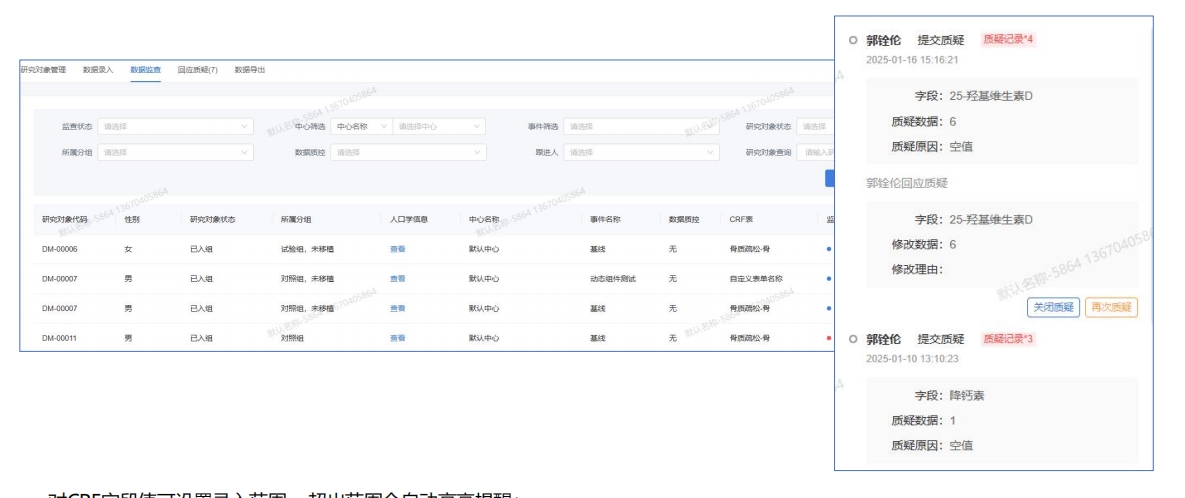Image resolution: width=1185 pixels, height=498 pixels.
Task: Open the 所属分组 filter dropdown
Action: click(176, 152)
